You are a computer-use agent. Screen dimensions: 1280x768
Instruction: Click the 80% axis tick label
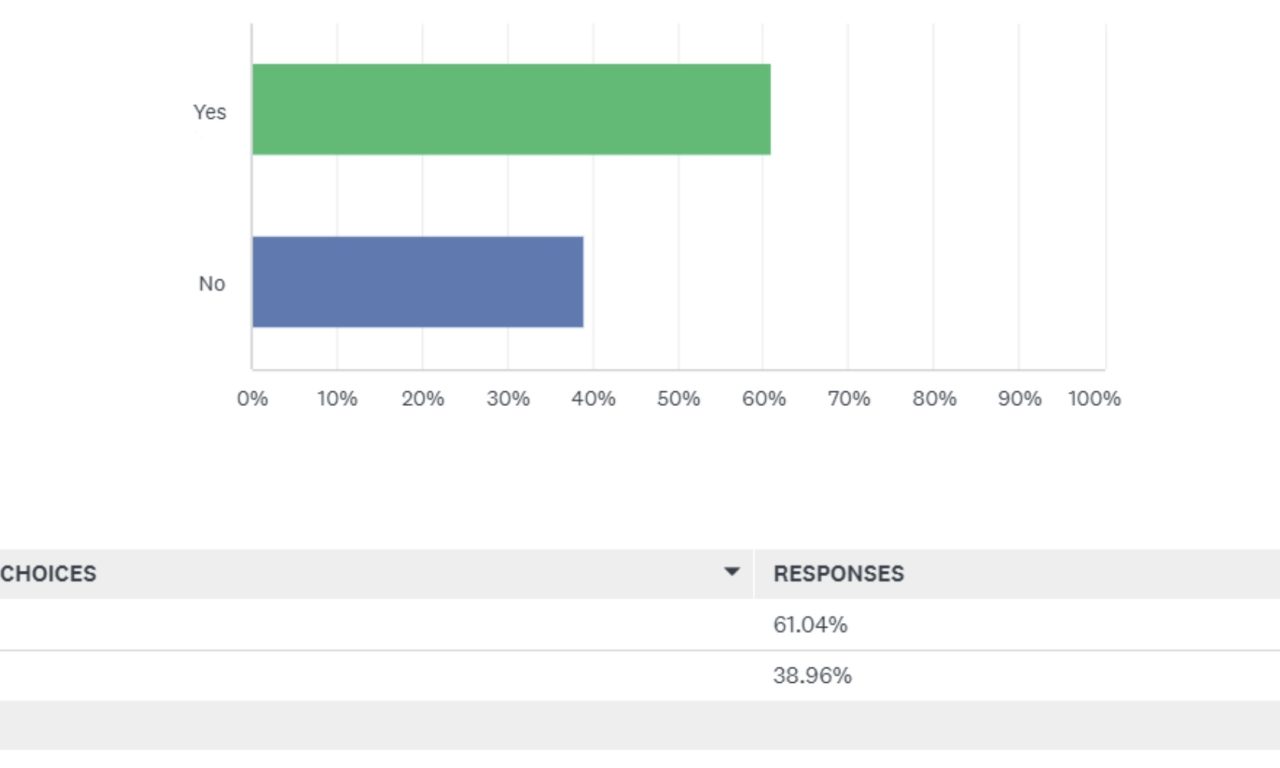[x=934, y=399]
